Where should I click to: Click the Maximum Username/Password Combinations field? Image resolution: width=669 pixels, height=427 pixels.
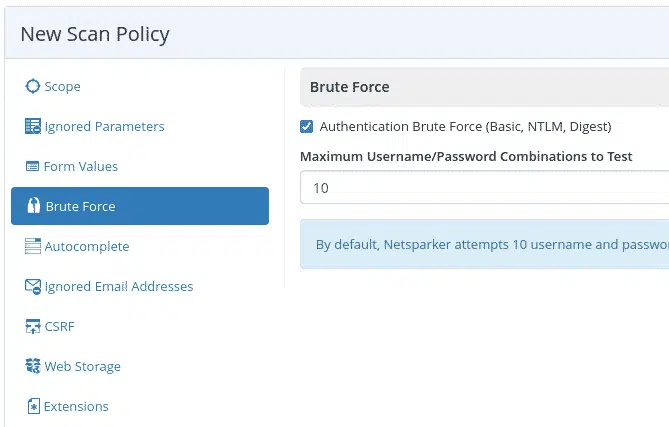coord(484,187)
